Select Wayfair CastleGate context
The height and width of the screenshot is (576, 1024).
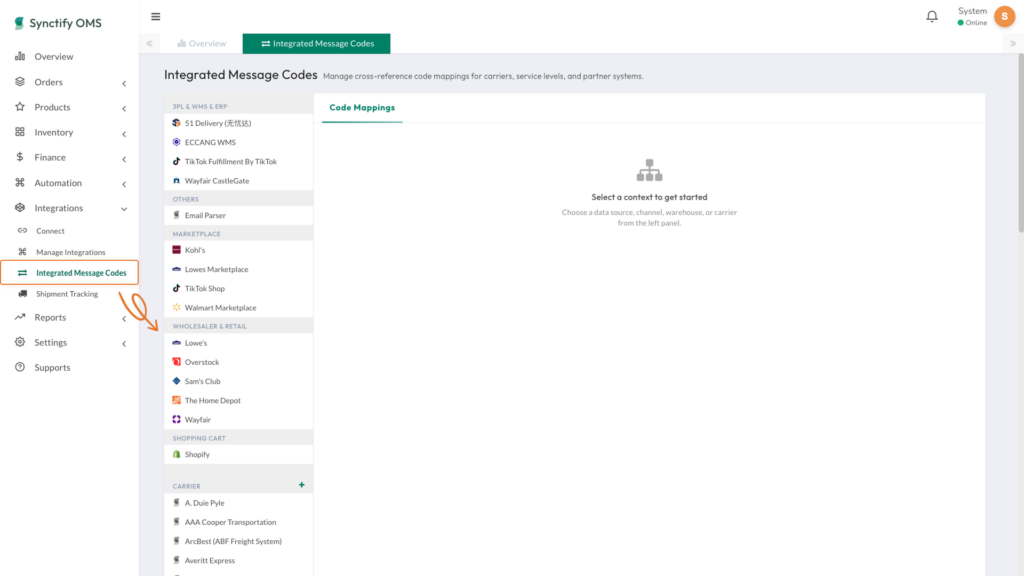[238, 180]
